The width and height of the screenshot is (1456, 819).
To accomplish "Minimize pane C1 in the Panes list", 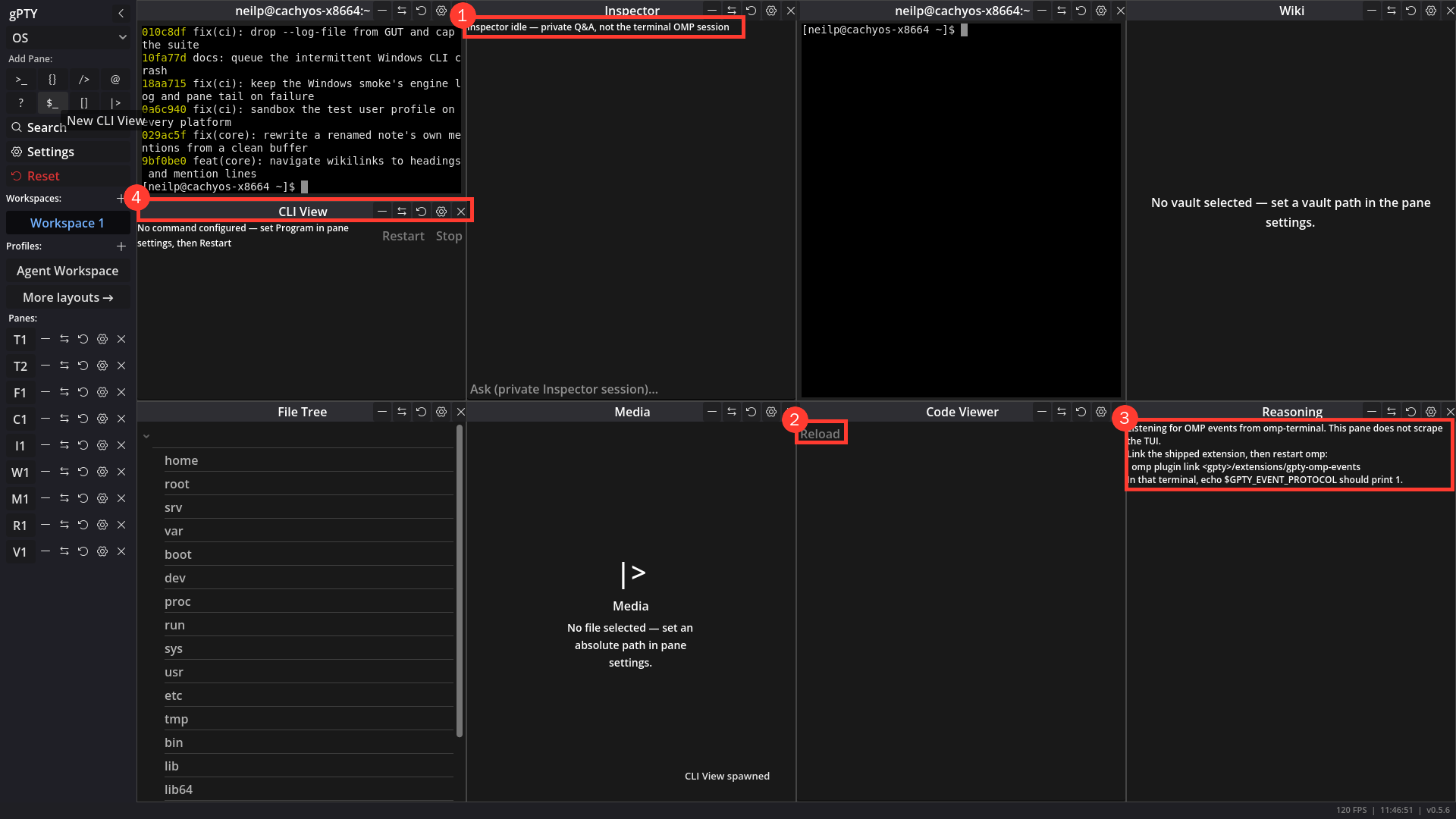I will coord(45,419).
